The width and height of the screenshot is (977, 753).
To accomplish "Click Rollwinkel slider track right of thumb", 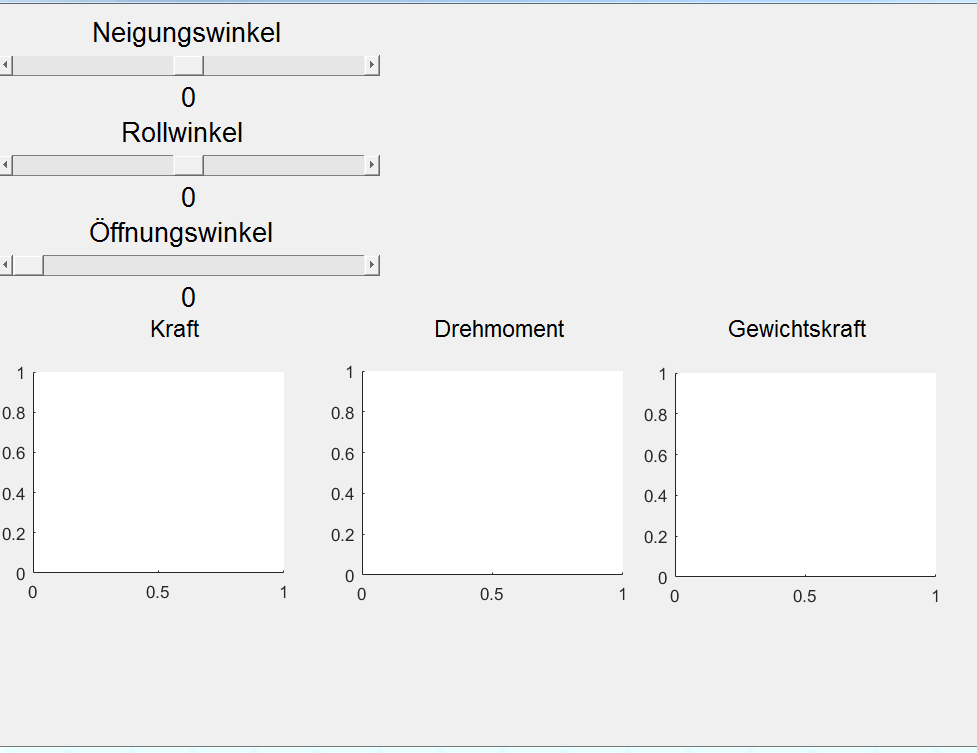I will pos(284,165).
